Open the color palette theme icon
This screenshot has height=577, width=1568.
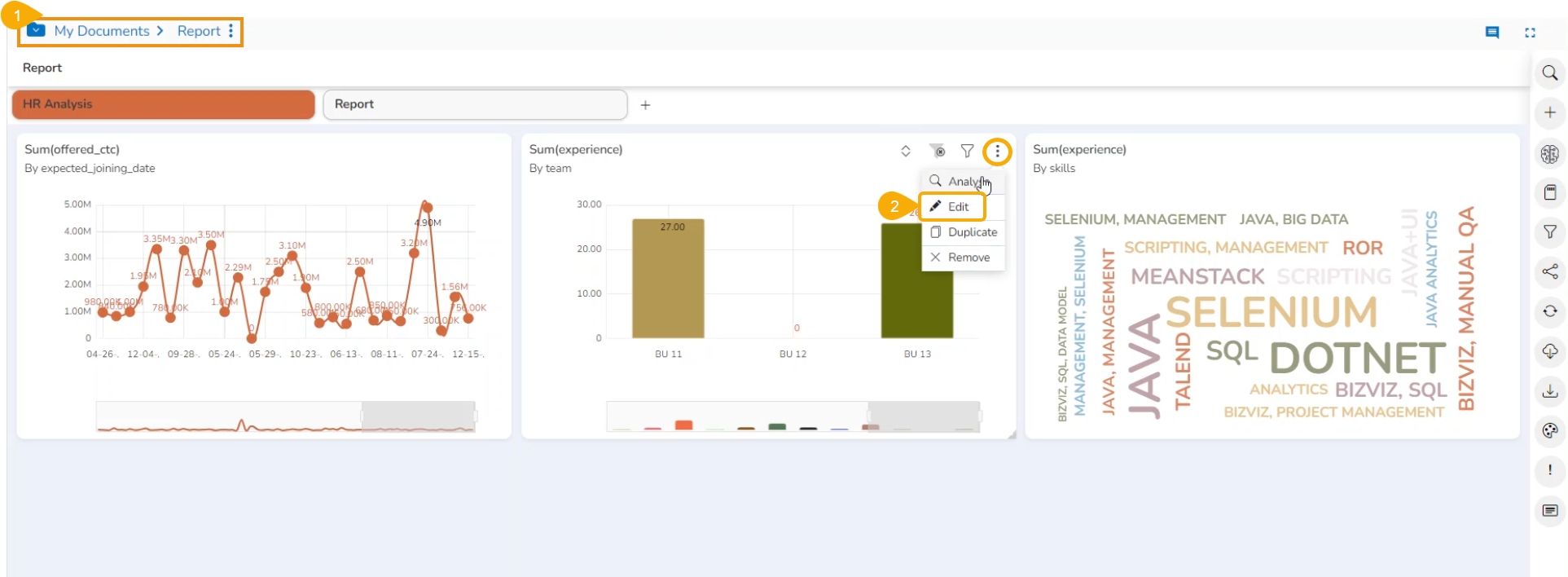pos(1549,431)
